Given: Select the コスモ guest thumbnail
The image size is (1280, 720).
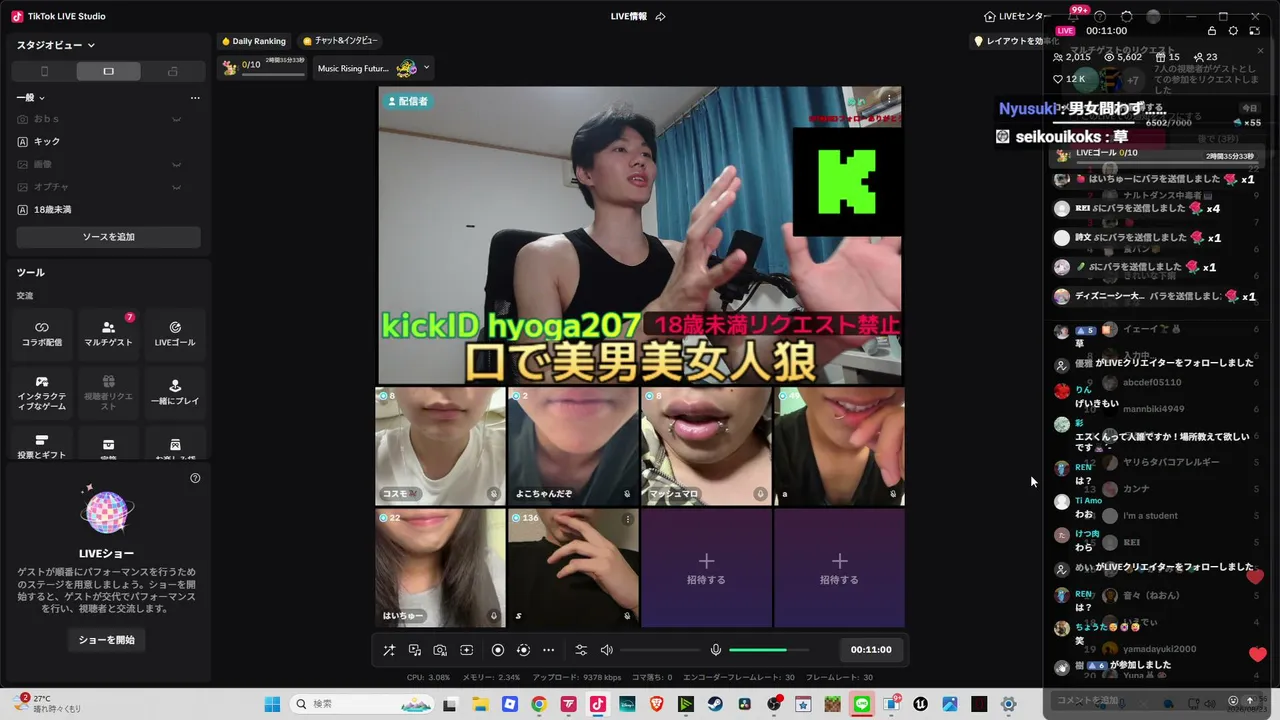Looking at the screenshot, I should 440,446.
